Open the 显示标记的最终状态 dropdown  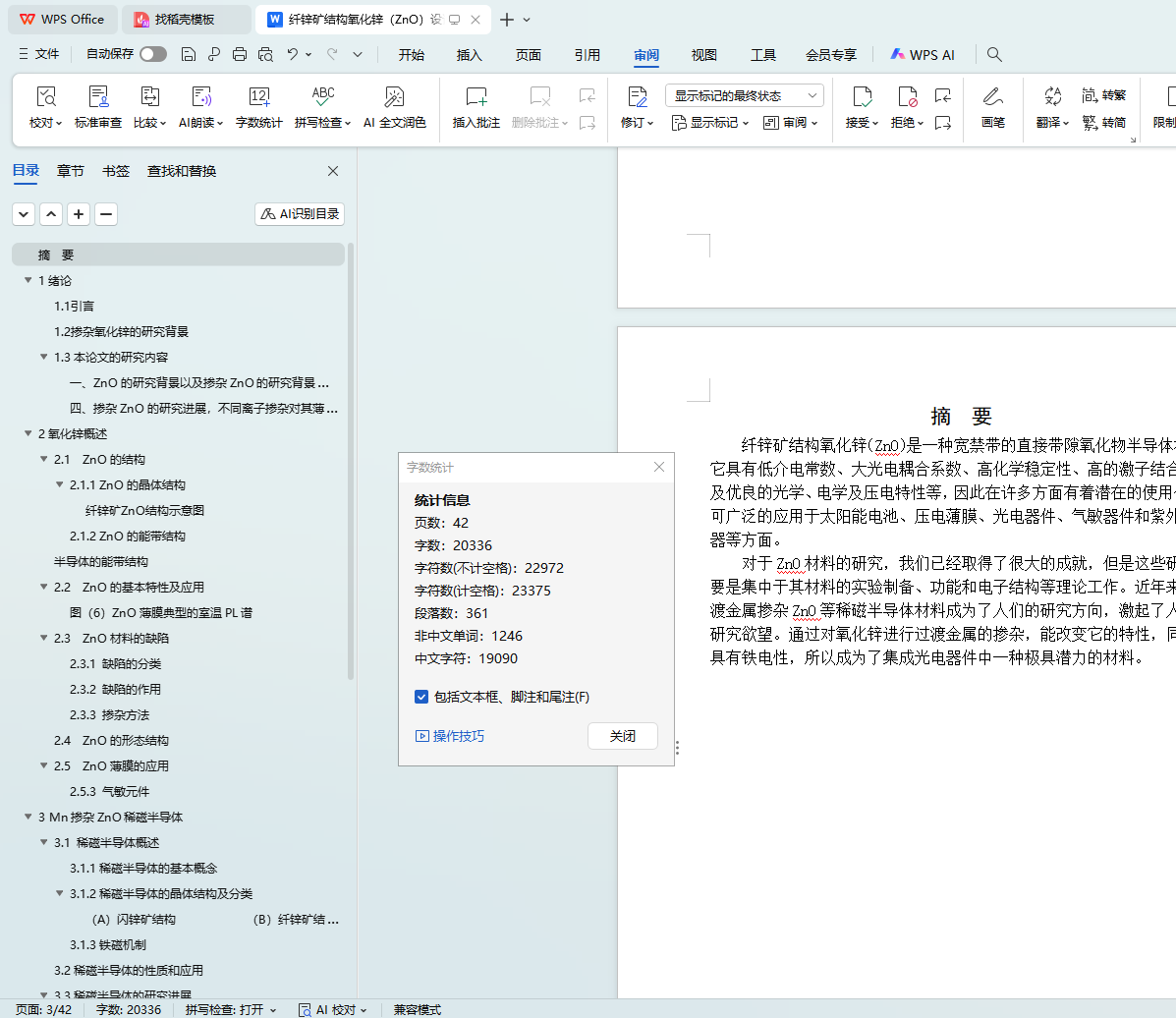coord(744,95)
